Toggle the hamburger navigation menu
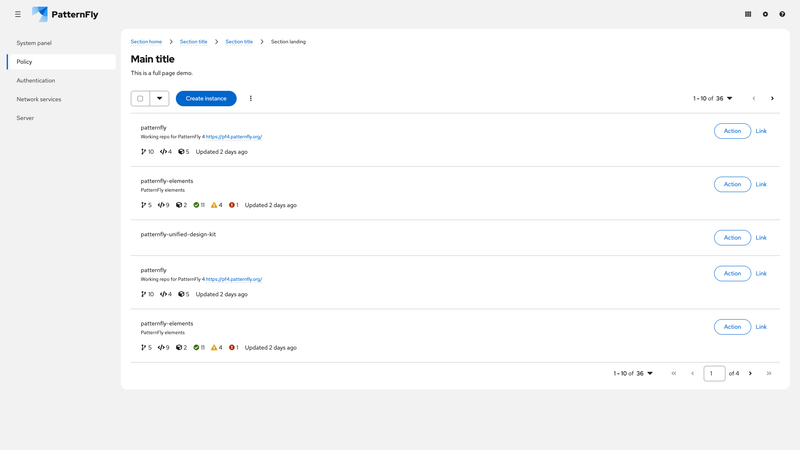Image resolution: width=800 pixels, height=450 pixels. click(x=18, y=14)
